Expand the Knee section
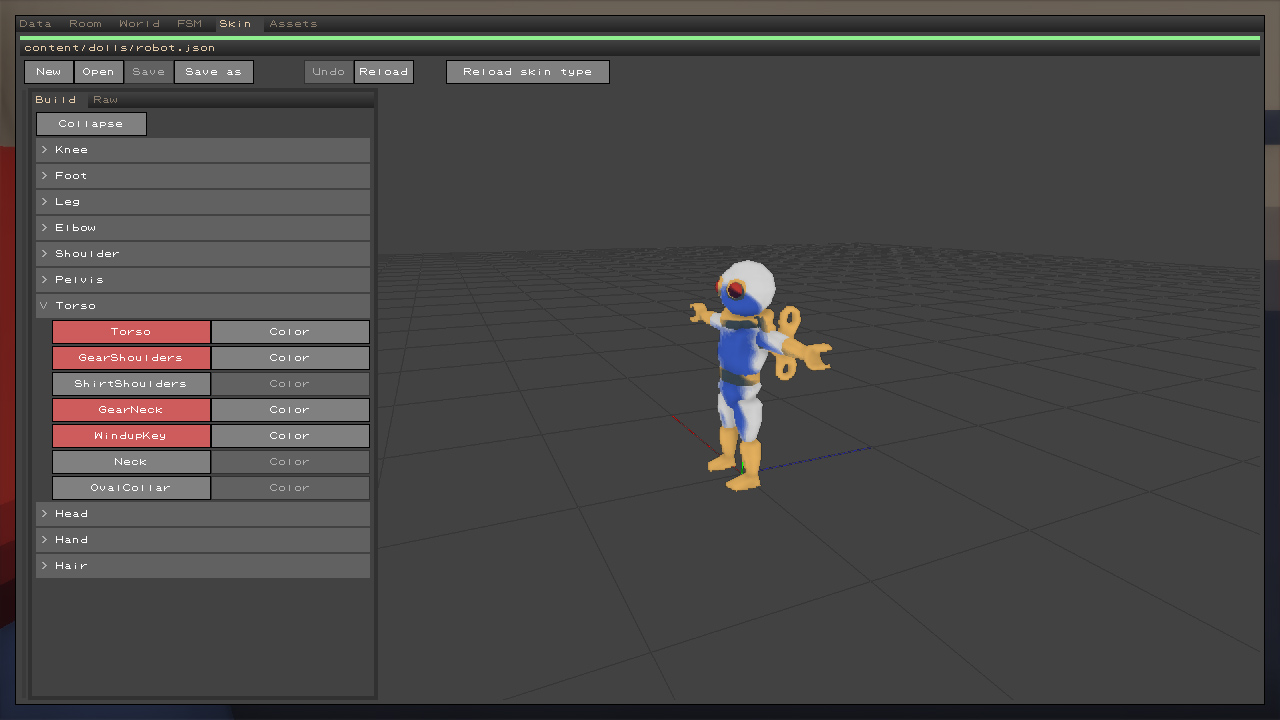 (203, 150)
